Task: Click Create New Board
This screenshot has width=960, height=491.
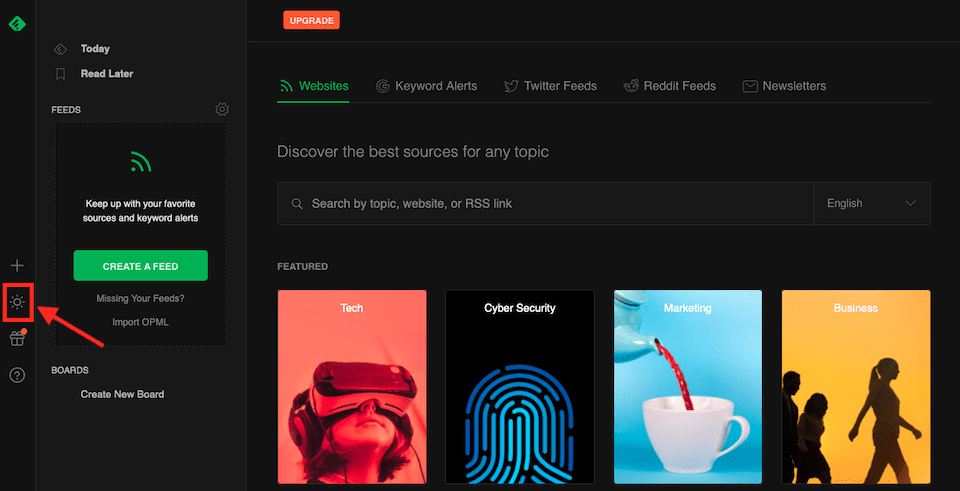Action: pyautogui.click(x=122, y=394)
